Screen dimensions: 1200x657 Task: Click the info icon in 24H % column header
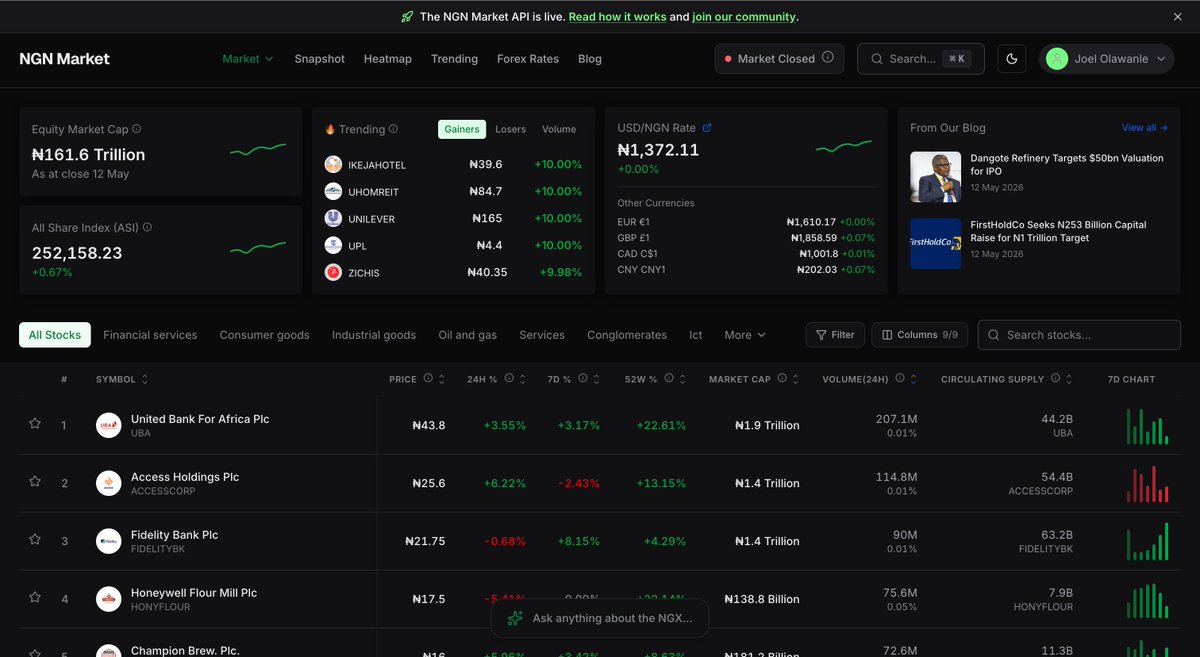[508, 379]
